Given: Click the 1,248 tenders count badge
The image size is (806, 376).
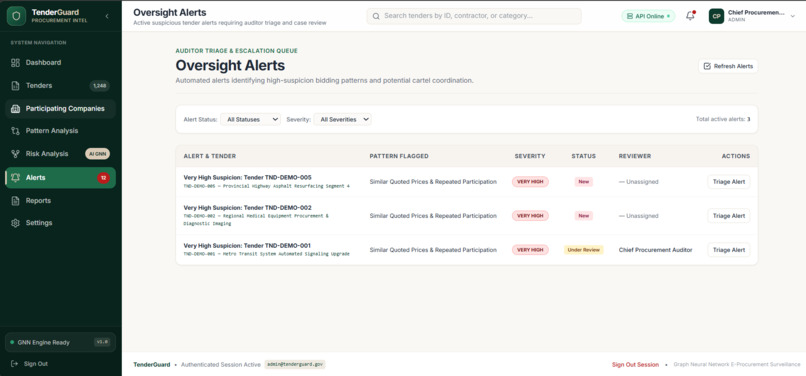Looking at the screenshot, I should coord(99,86).
